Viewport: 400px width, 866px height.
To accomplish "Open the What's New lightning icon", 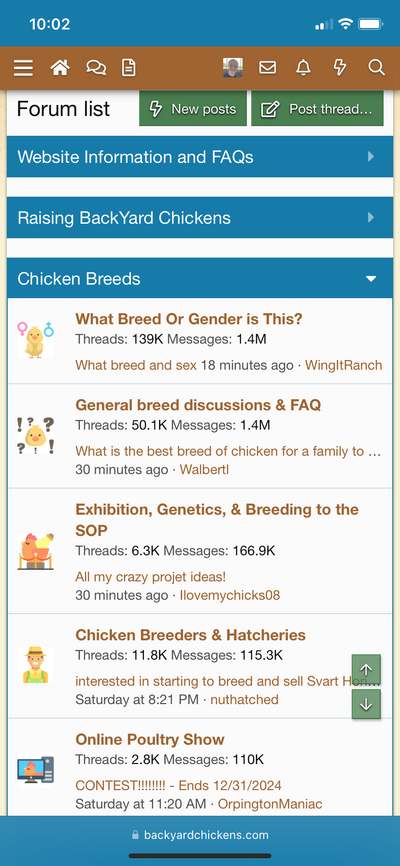I will click(x=340, y=68).
